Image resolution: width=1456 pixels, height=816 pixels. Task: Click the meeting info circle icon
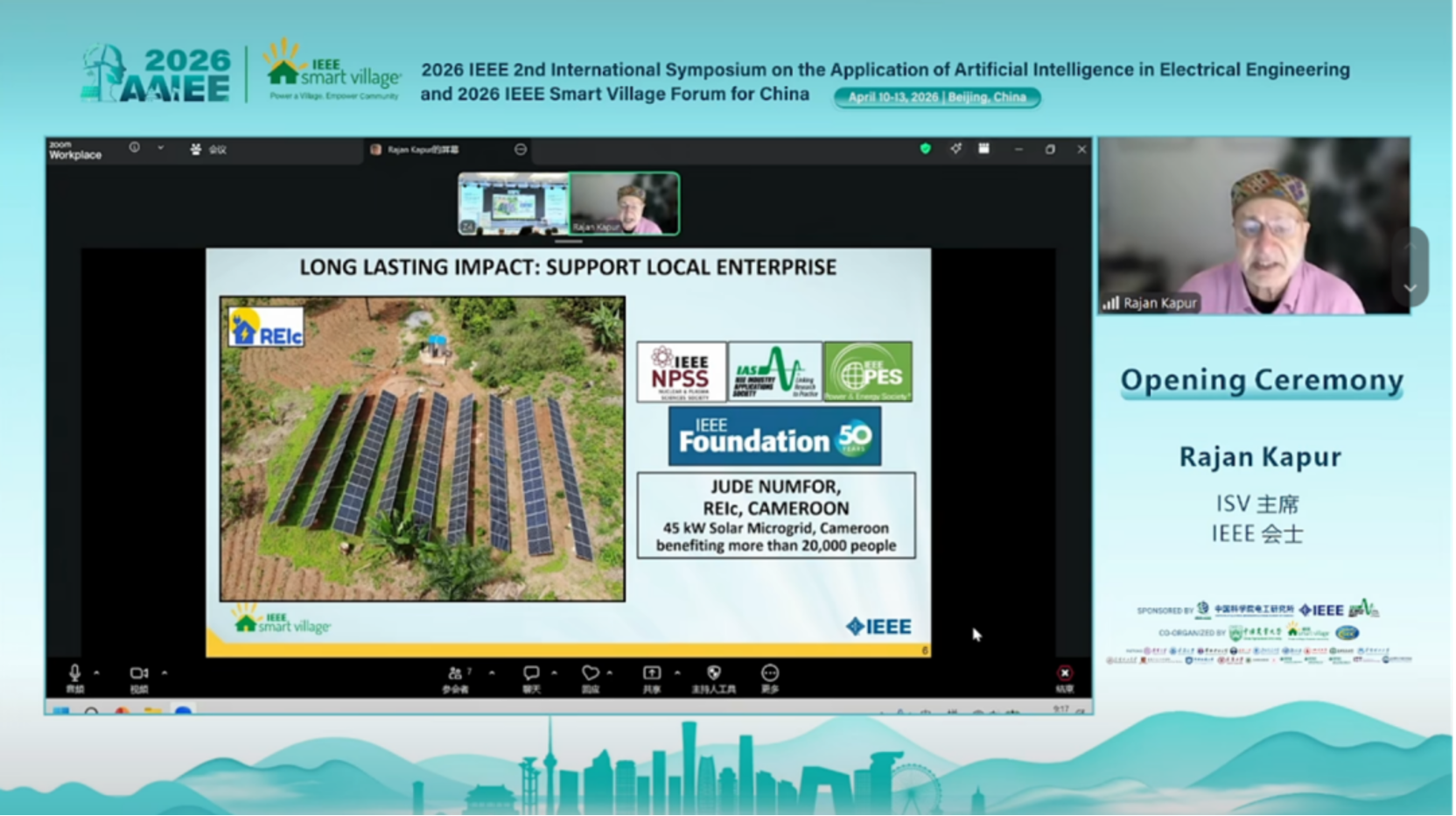point(134,148)
